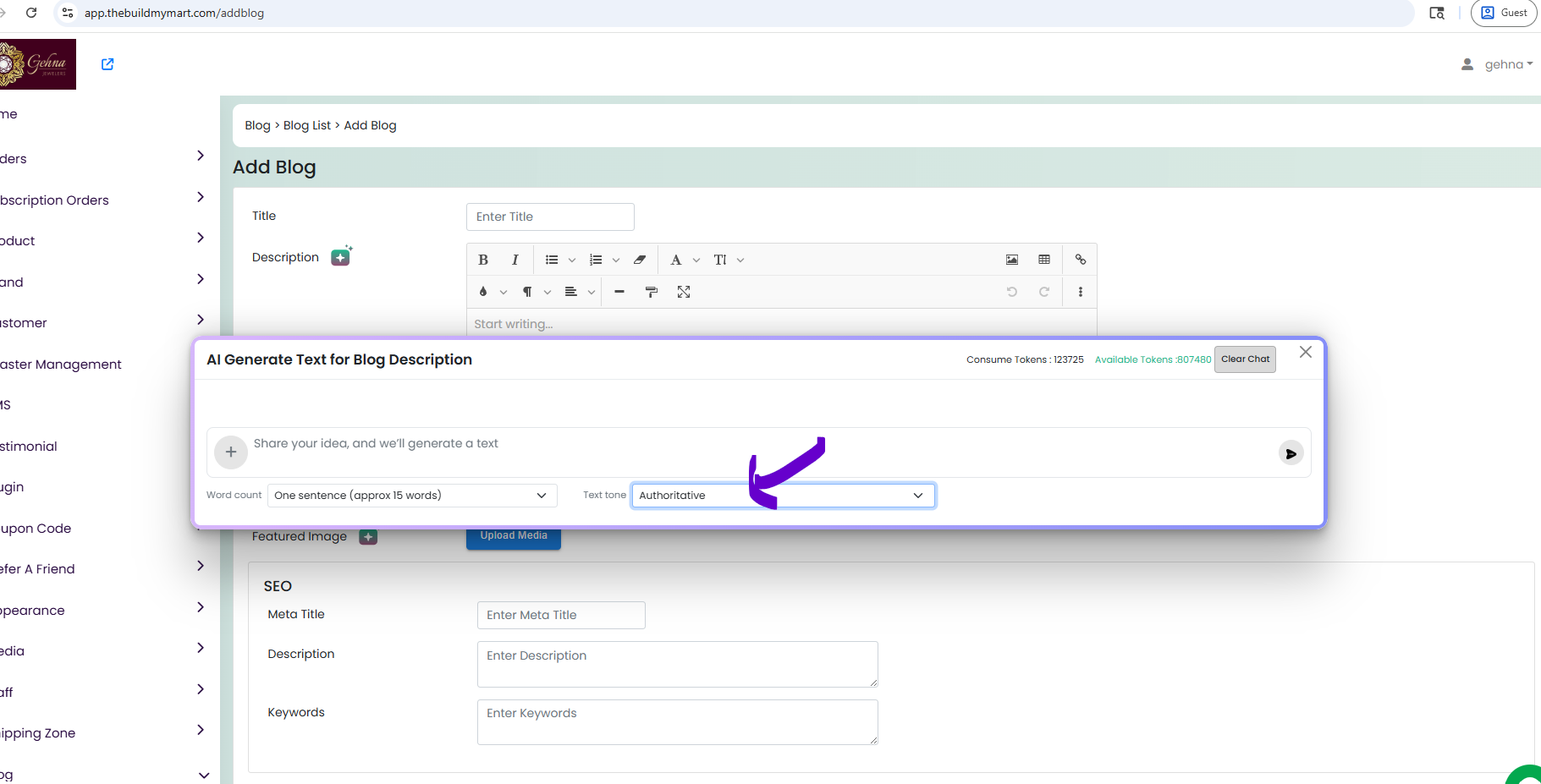The width and height of the screenshot is (1541, 784).
Task: Undo last editor action
Action: [1012, 292]
